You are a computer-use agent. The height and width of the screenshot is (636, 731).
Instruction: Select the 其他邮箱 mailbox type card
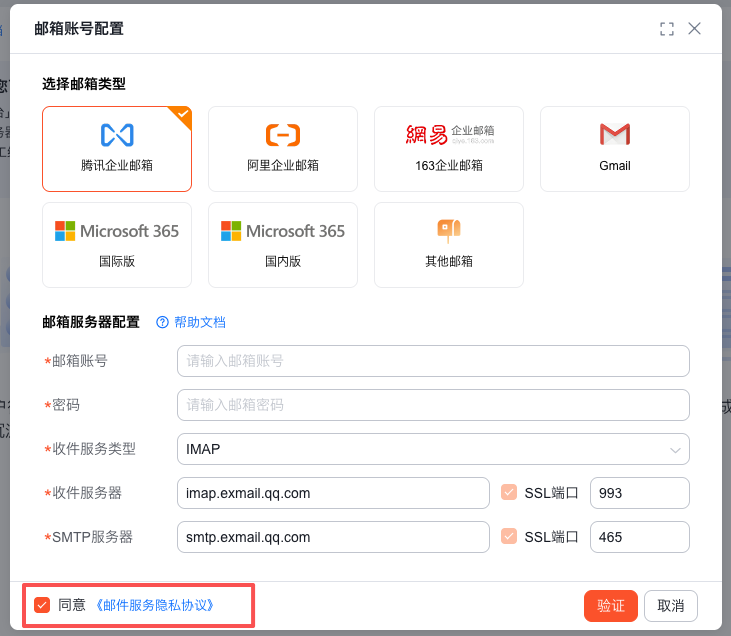(x=449, y=245)
